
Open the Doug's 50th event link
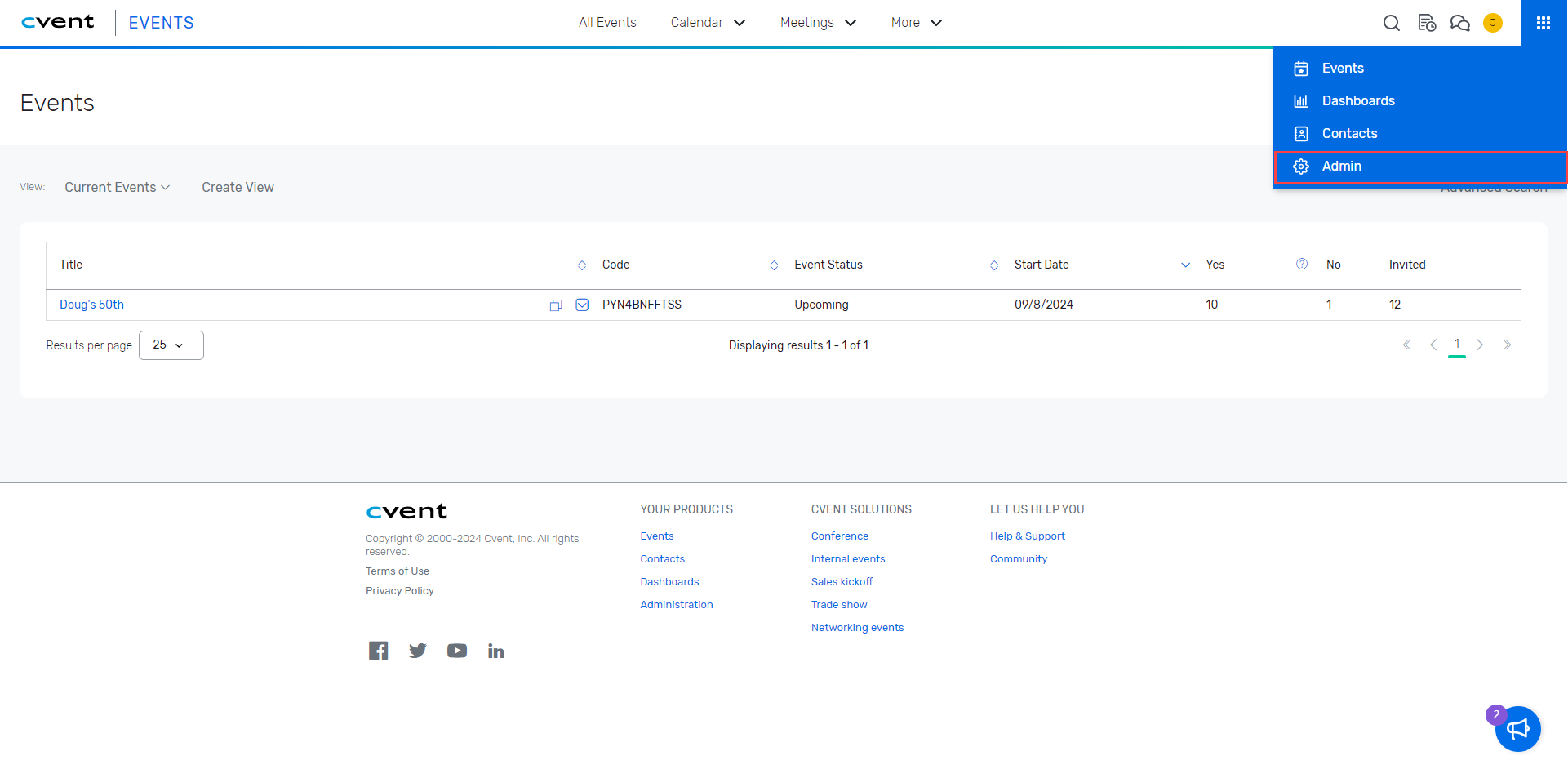coord(91,305)
